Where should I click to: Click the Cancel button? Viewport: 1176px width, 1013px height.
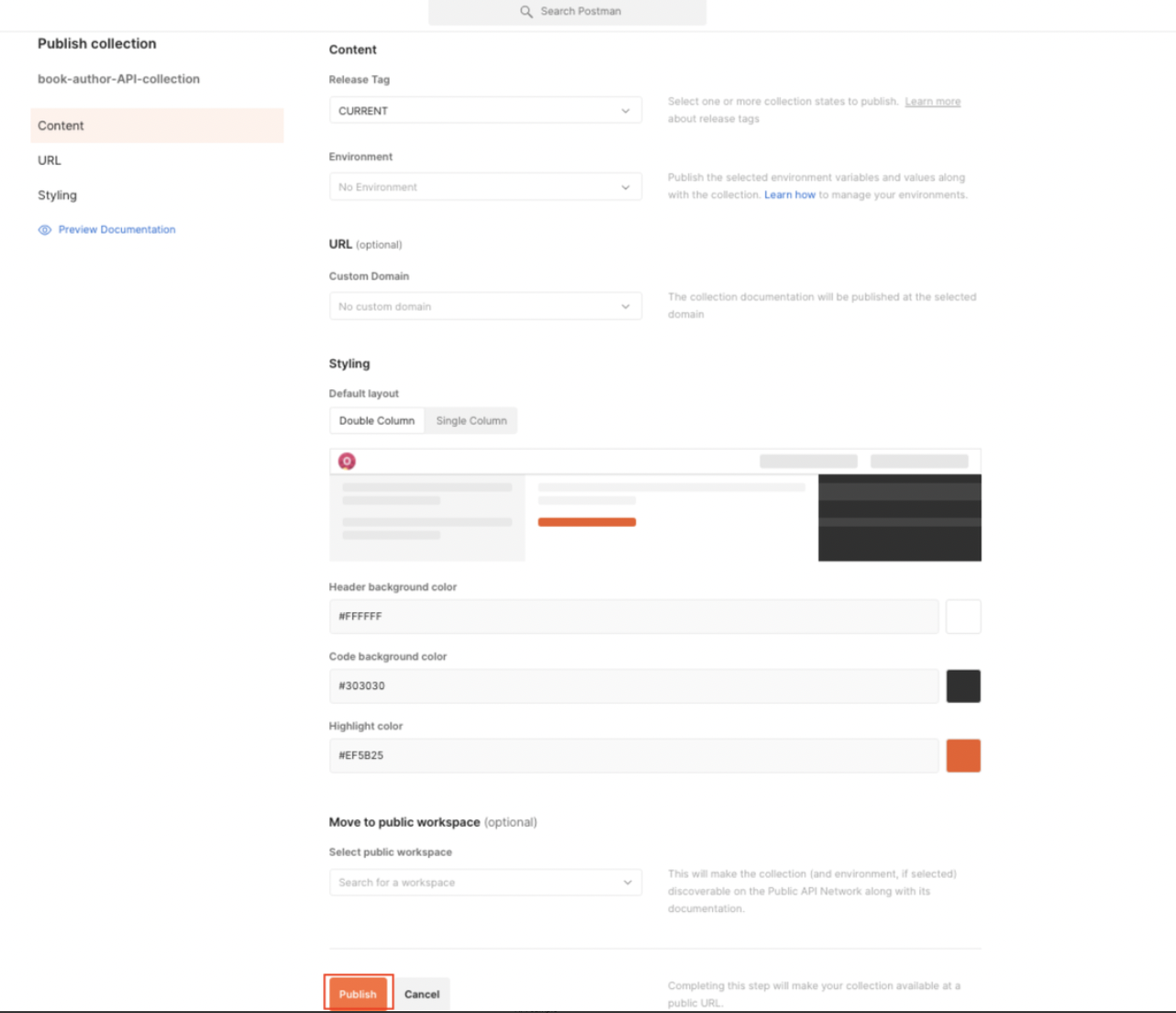(422, 994)
